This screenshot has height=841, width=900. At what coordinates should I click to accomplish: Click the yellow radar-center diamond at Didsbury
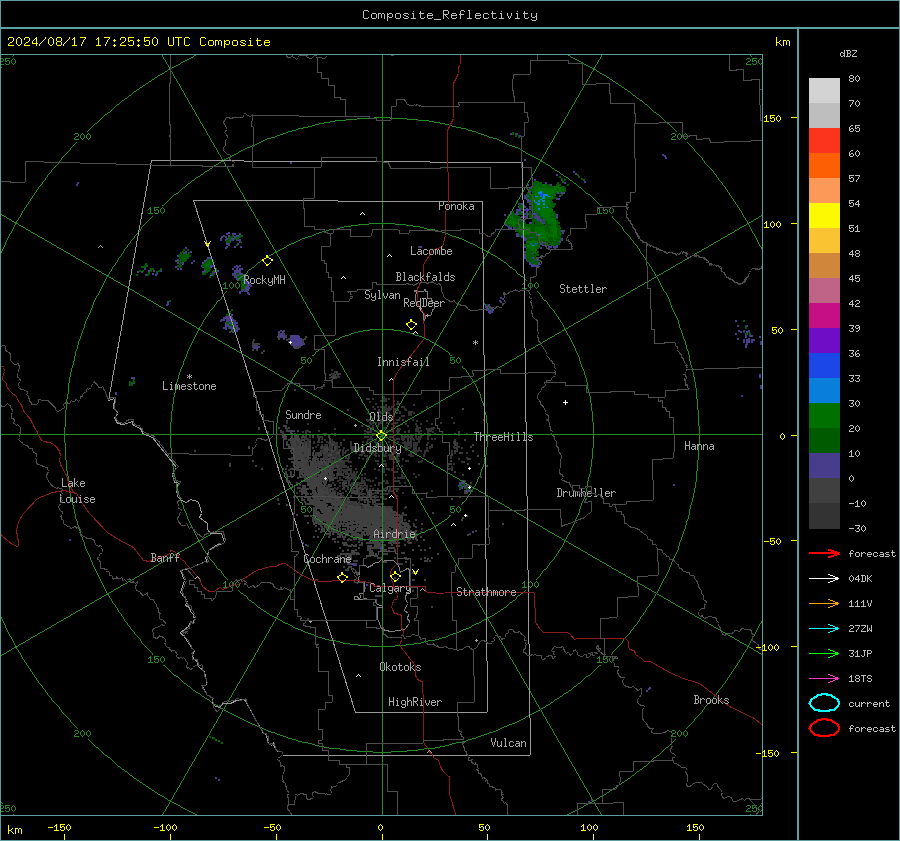(381, 436)
